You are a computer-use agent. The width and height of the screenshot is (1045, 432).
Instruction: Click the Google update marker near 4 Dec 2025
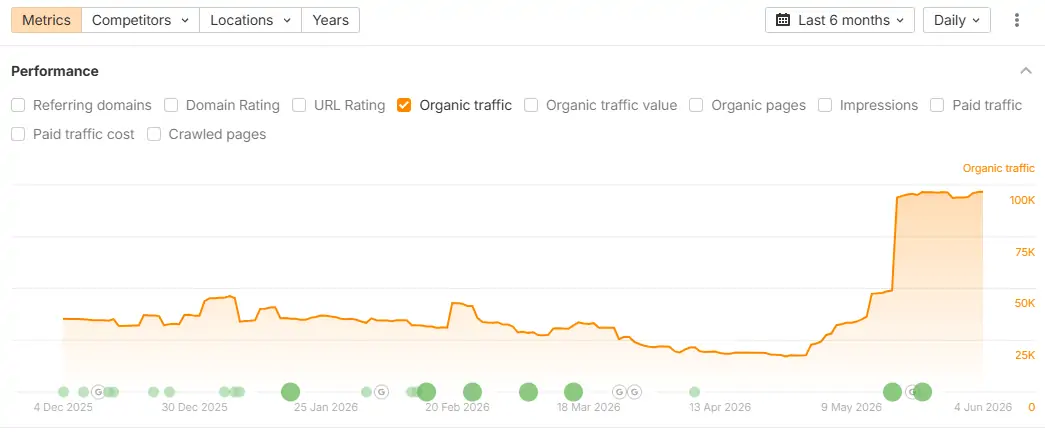[x=99, y=392]
